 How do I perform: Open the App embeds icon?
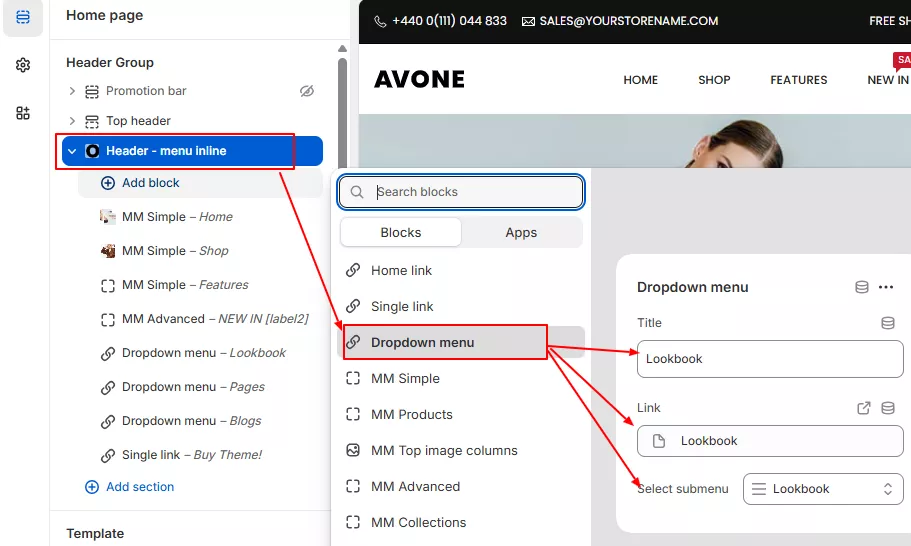[23, 113]
